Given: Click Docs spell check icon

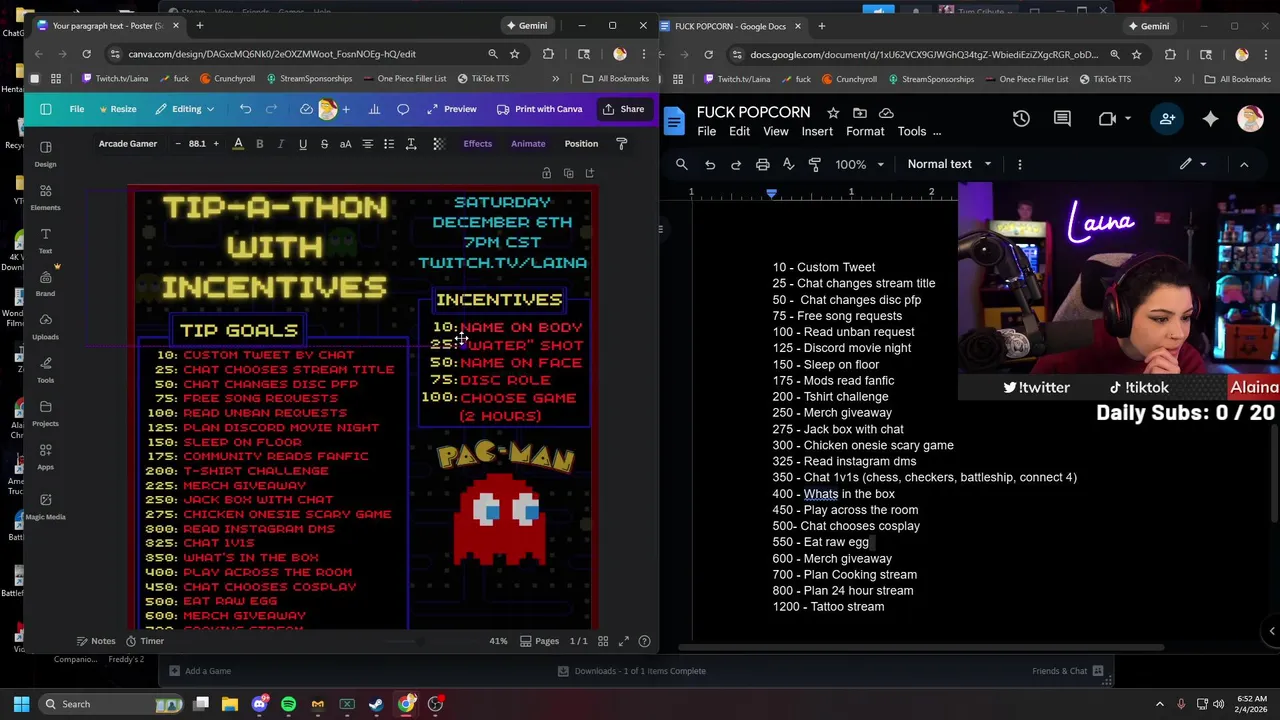Looking at the screenshot, I should pos(788,164).
